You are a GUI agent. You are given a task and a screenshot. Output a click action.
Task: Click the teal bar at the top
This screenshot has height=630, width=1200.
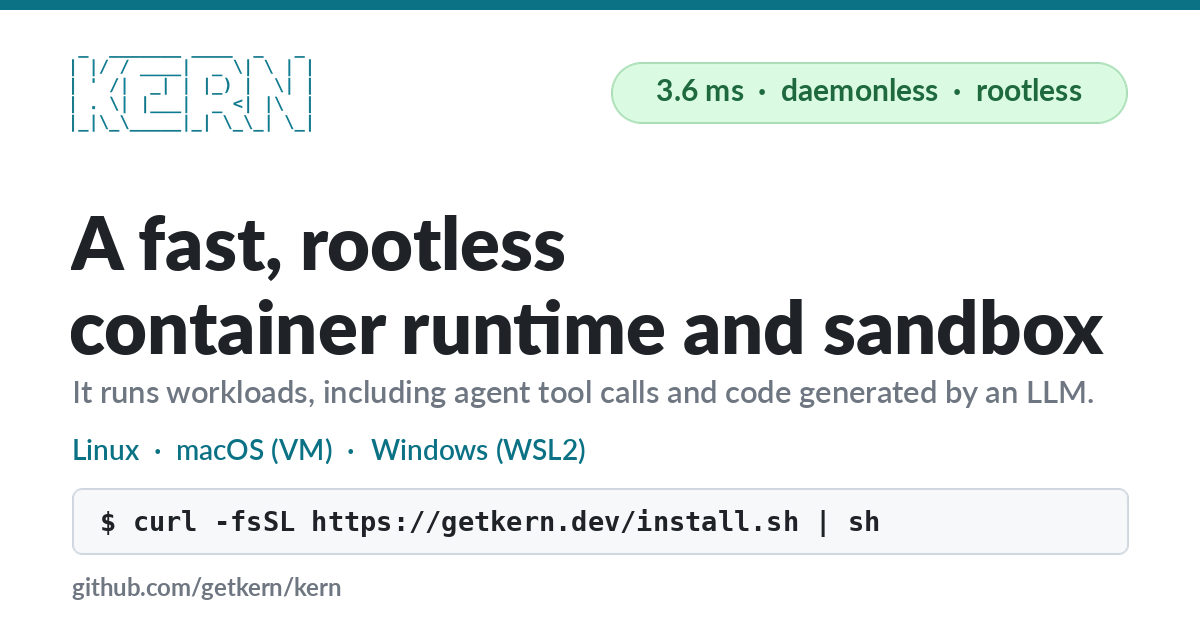pos(600,5)
